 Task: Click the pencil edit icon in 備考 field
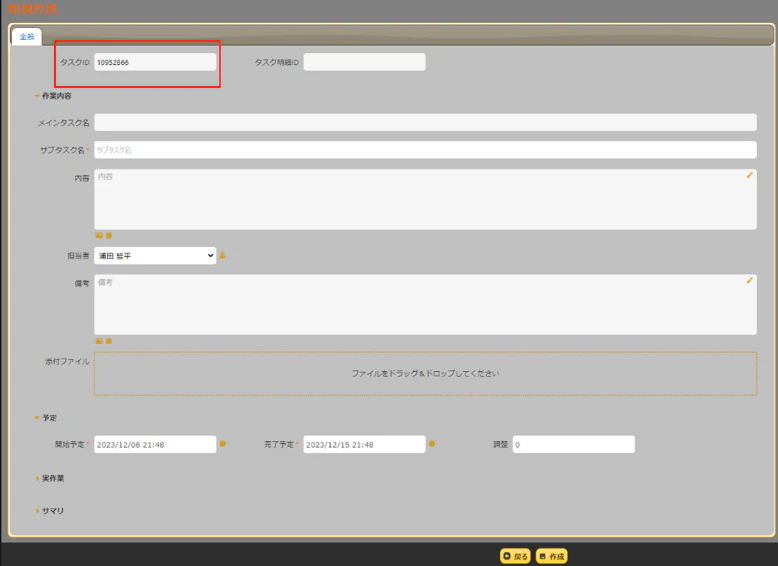[x=749, y=281]
